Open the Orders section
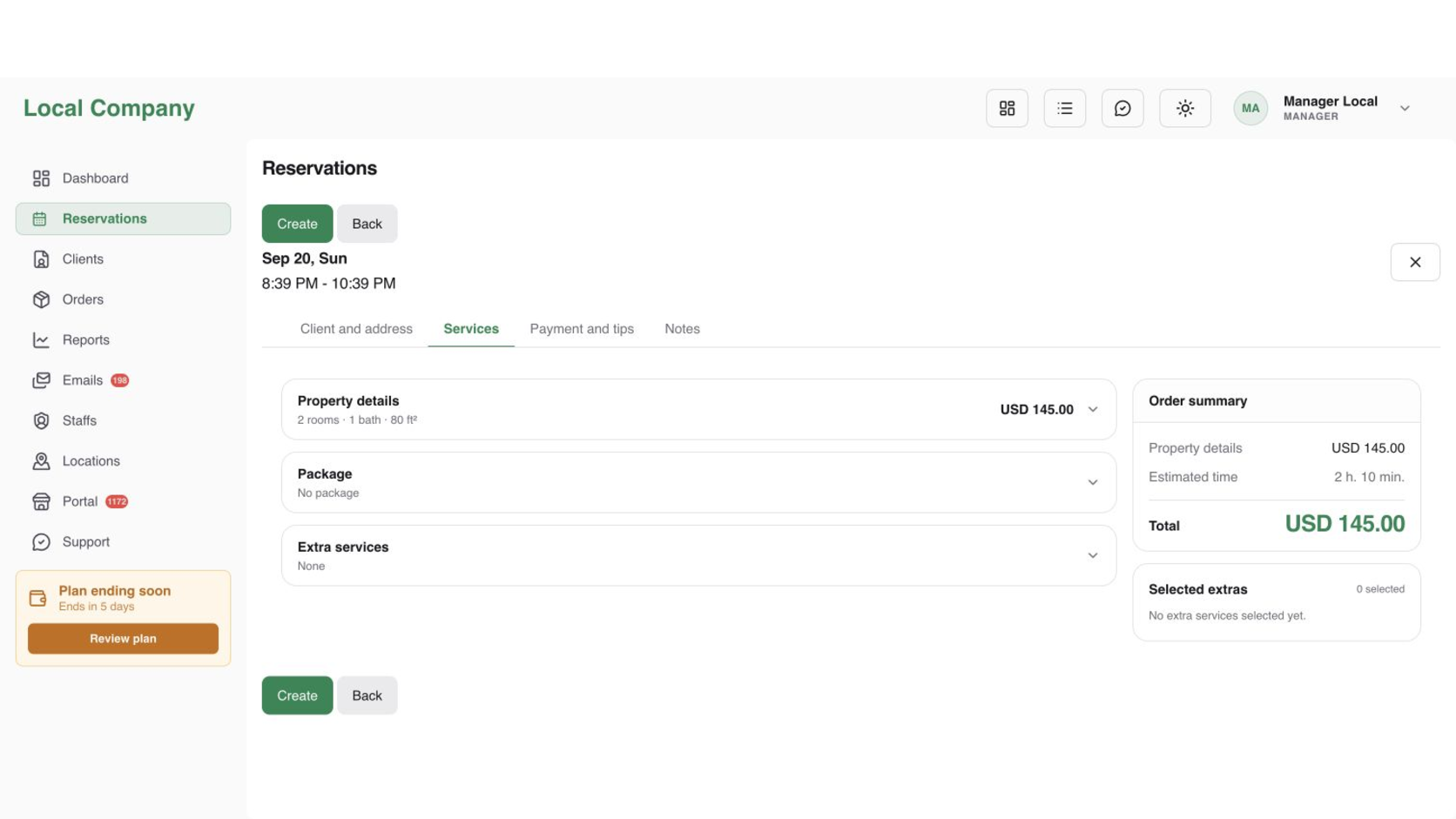The image size is (1456, 819). tap(123, 299)
